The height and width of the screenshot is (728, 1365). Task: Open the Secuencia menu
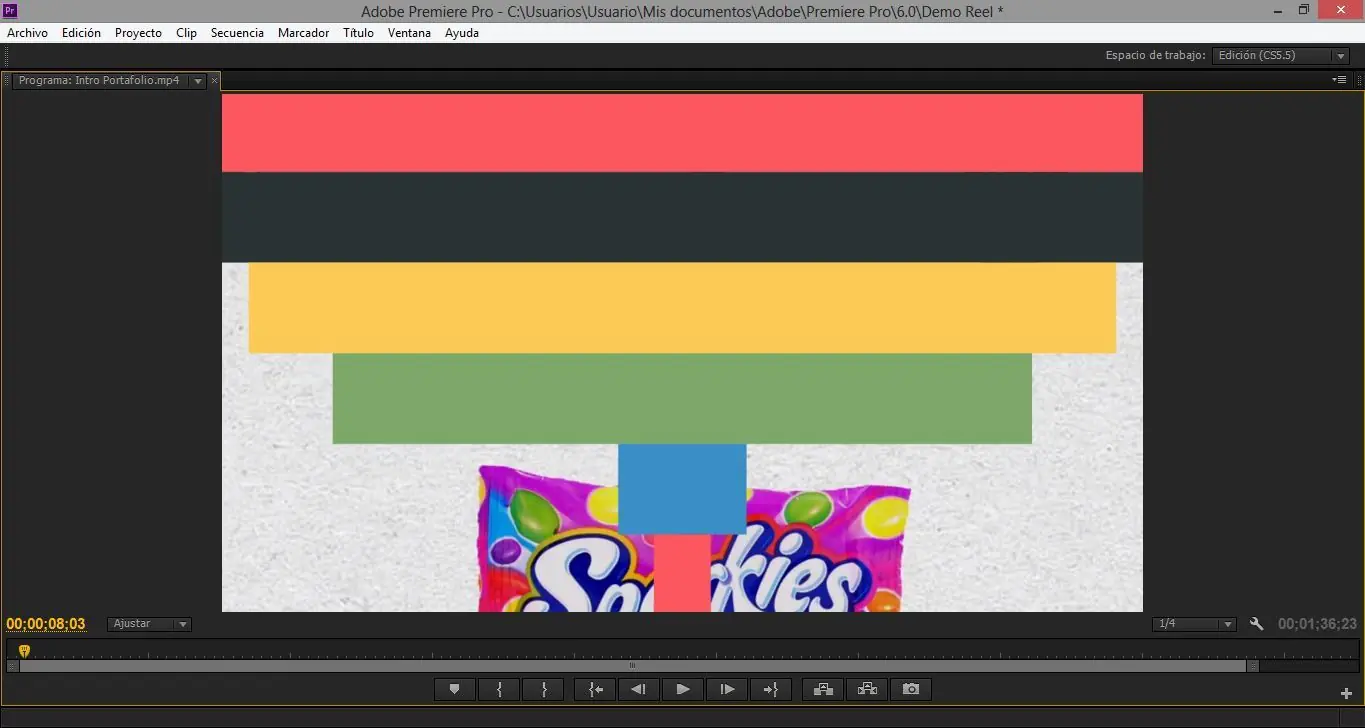point(237,33)
